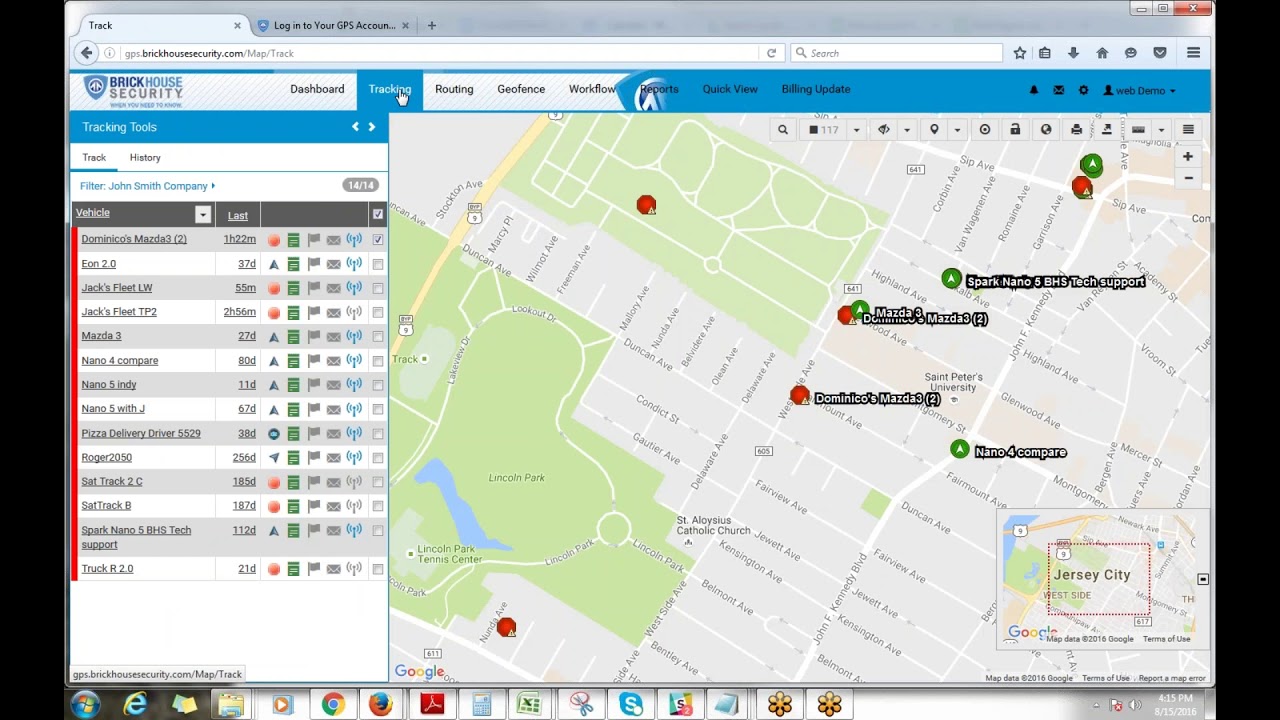Open the notifications bell icon
Screen dimensions: 1280x720
pos(1034,90)
